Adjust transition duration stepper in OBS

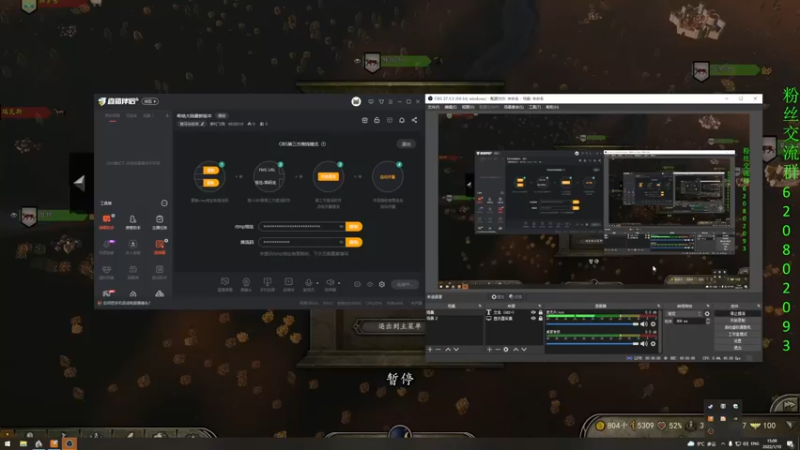(x=708, y=321)
